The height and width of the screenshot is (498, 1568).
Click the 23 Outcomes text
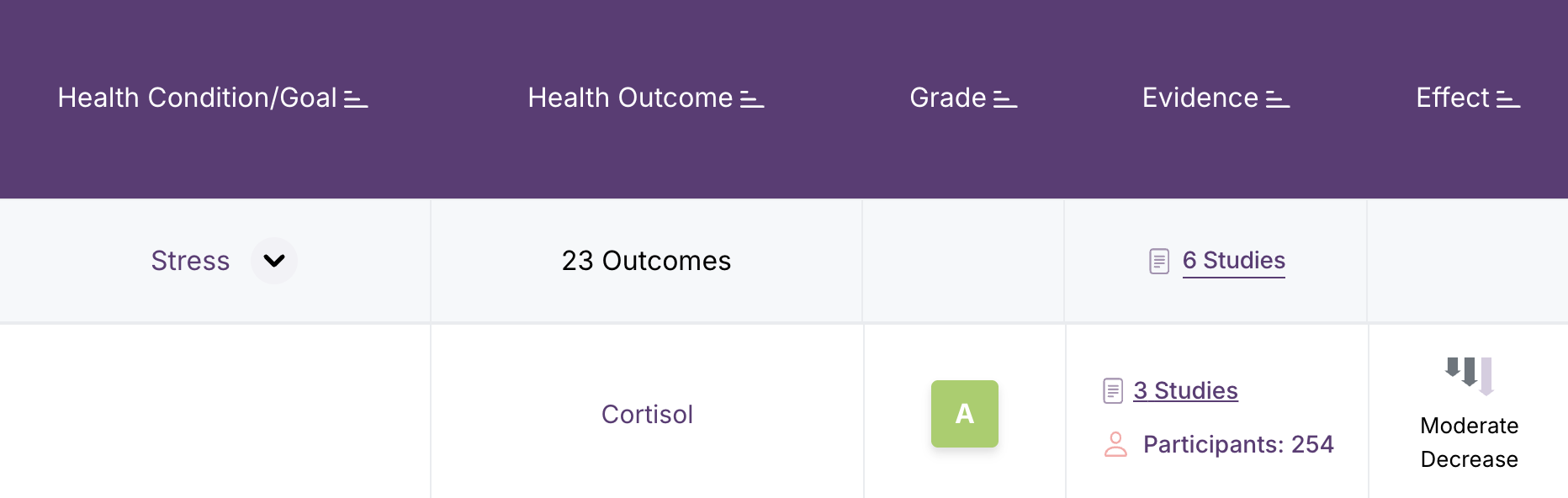(646, 261)
